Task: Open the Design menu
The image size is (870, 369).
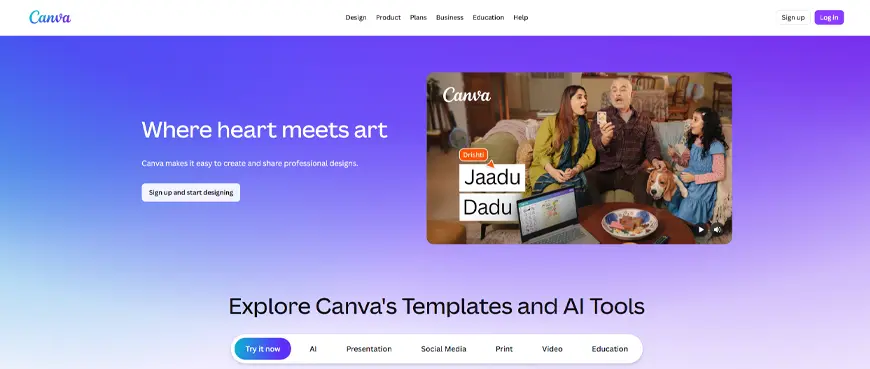Action: point(356,17)
